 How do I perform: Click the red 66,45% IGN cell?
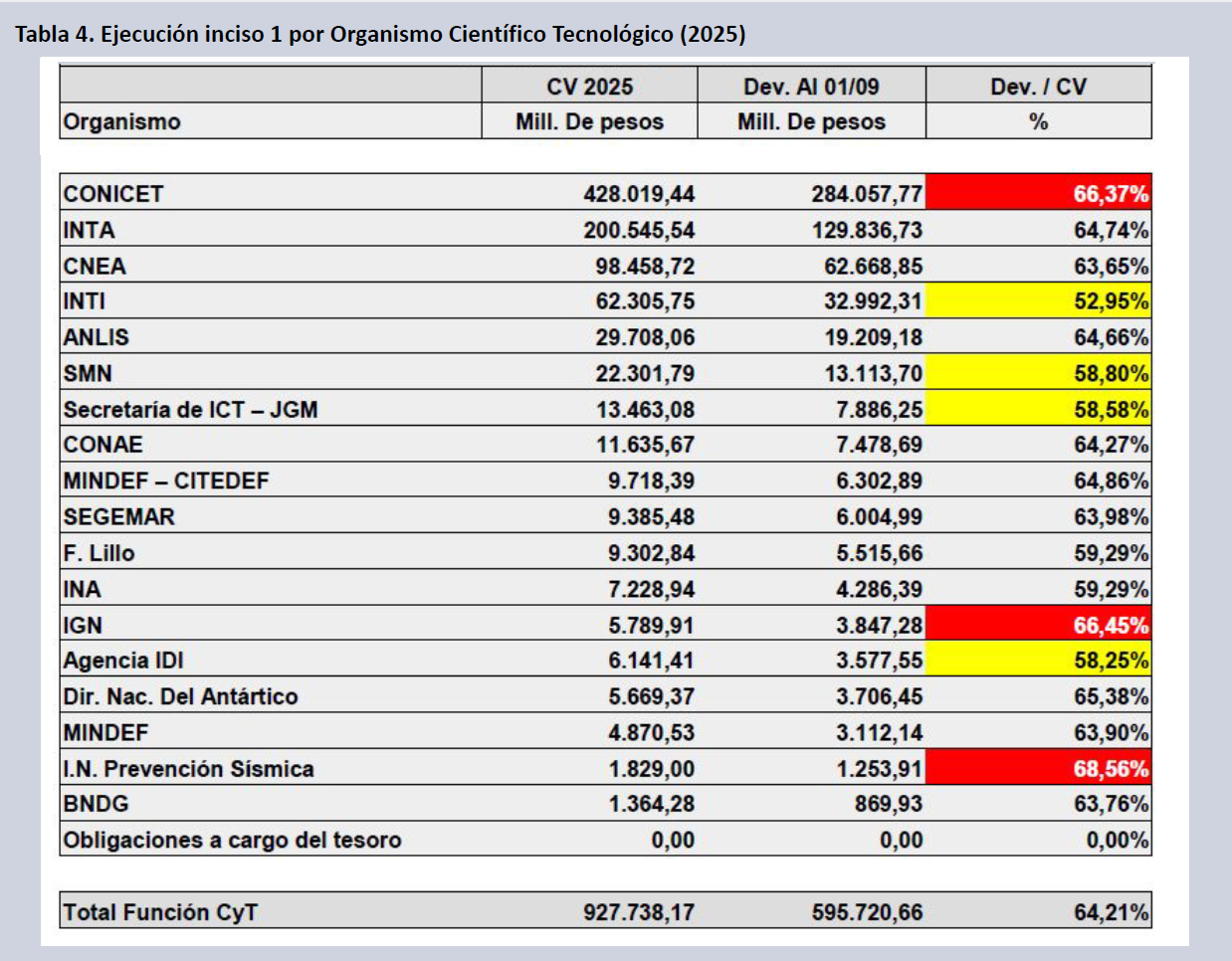click(1038, 625)
